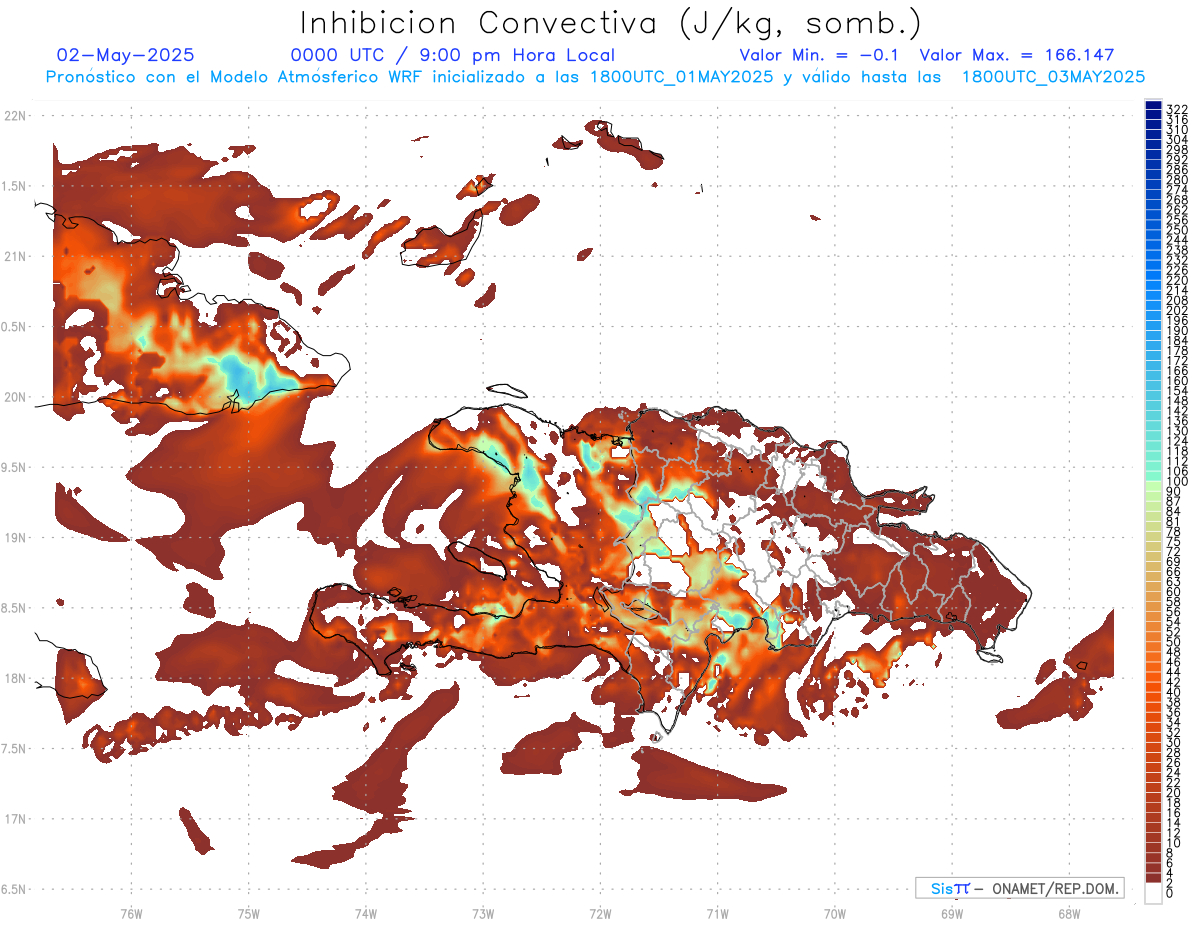Click the '70W' longitude label
1200x927 pixels.
click(835, 913)
